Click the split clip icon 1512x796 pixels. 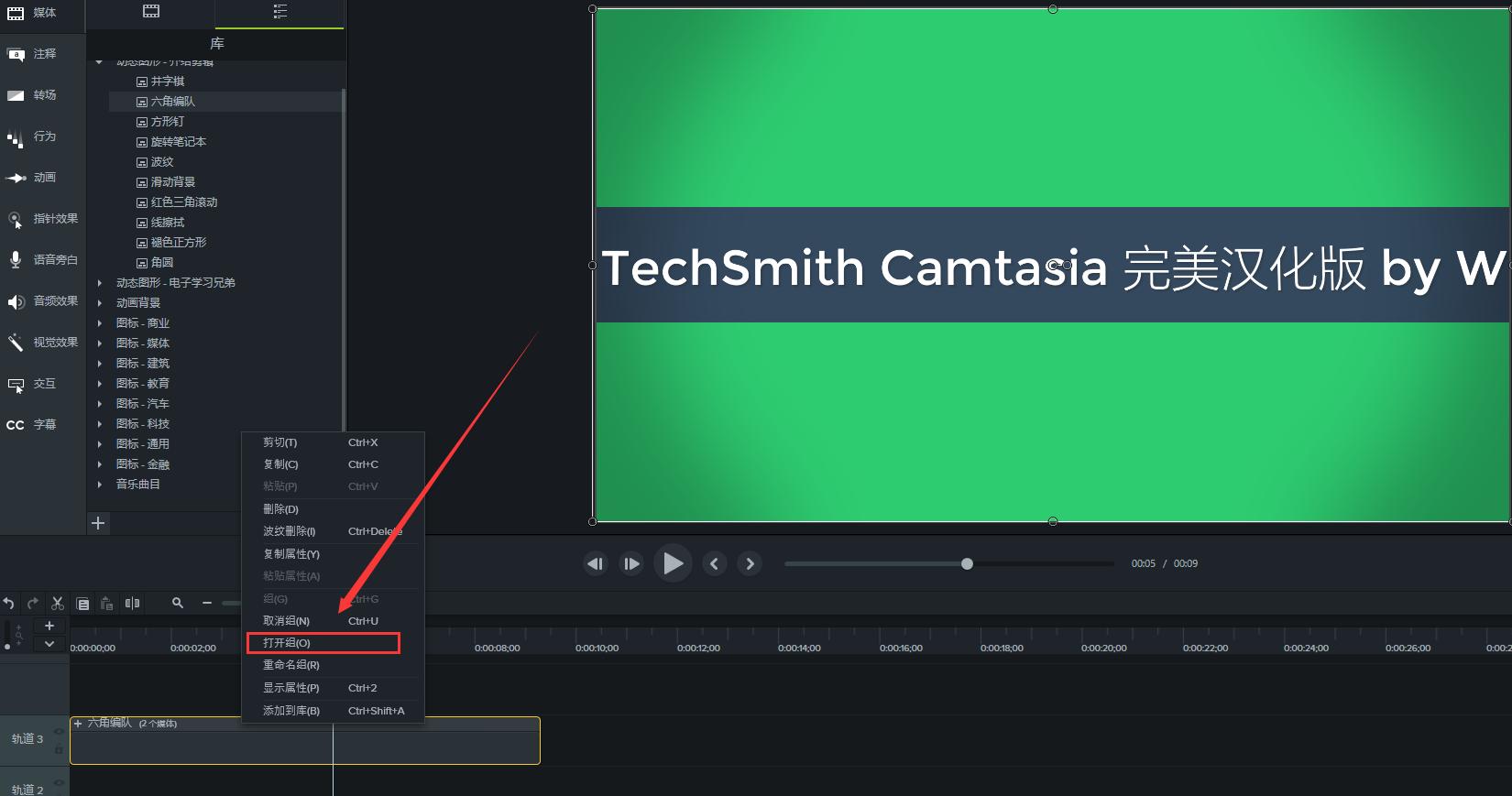click(x=132, y=603)
